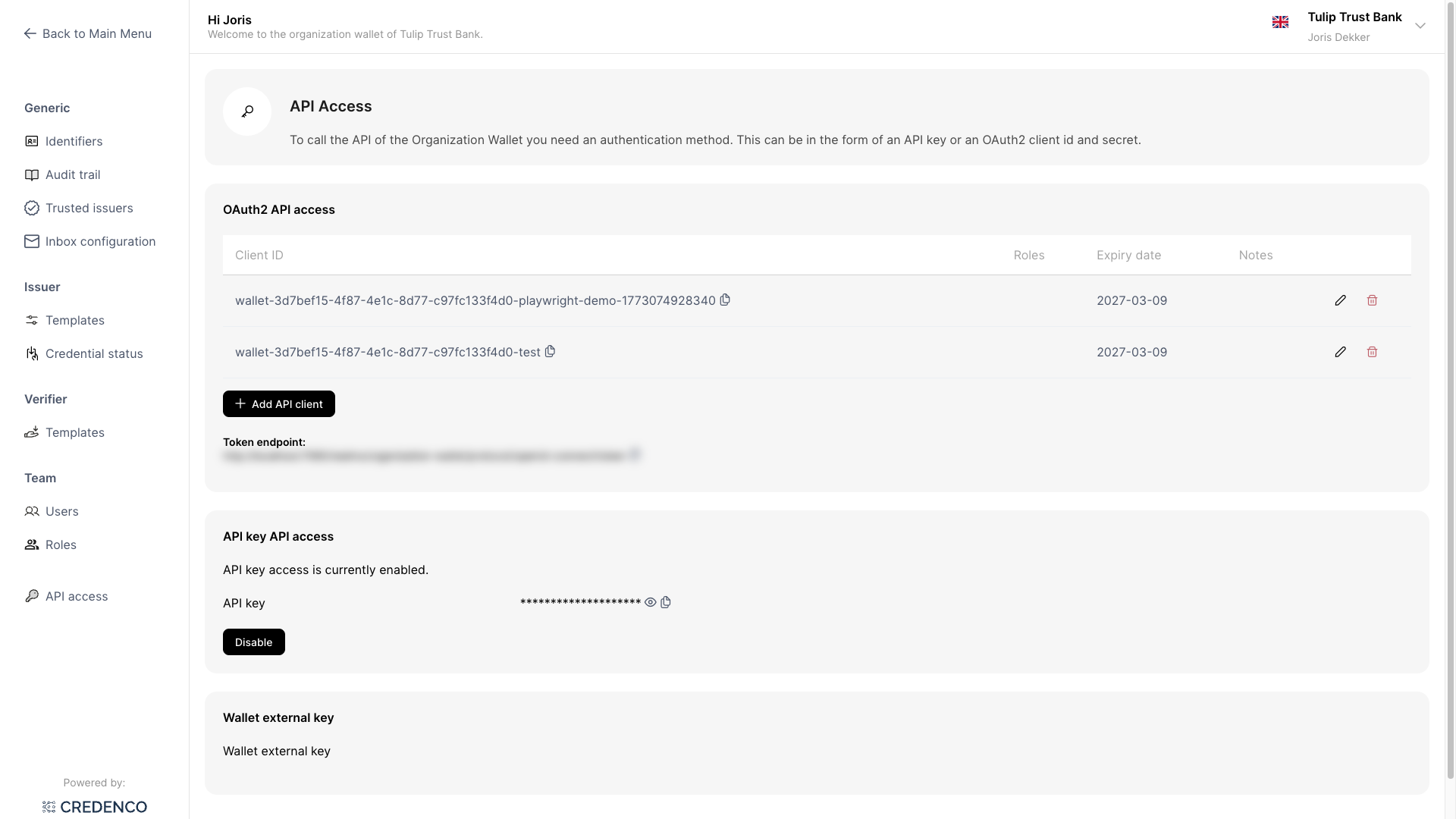Open Credential status under Issuer

click(x=94, y=353)
